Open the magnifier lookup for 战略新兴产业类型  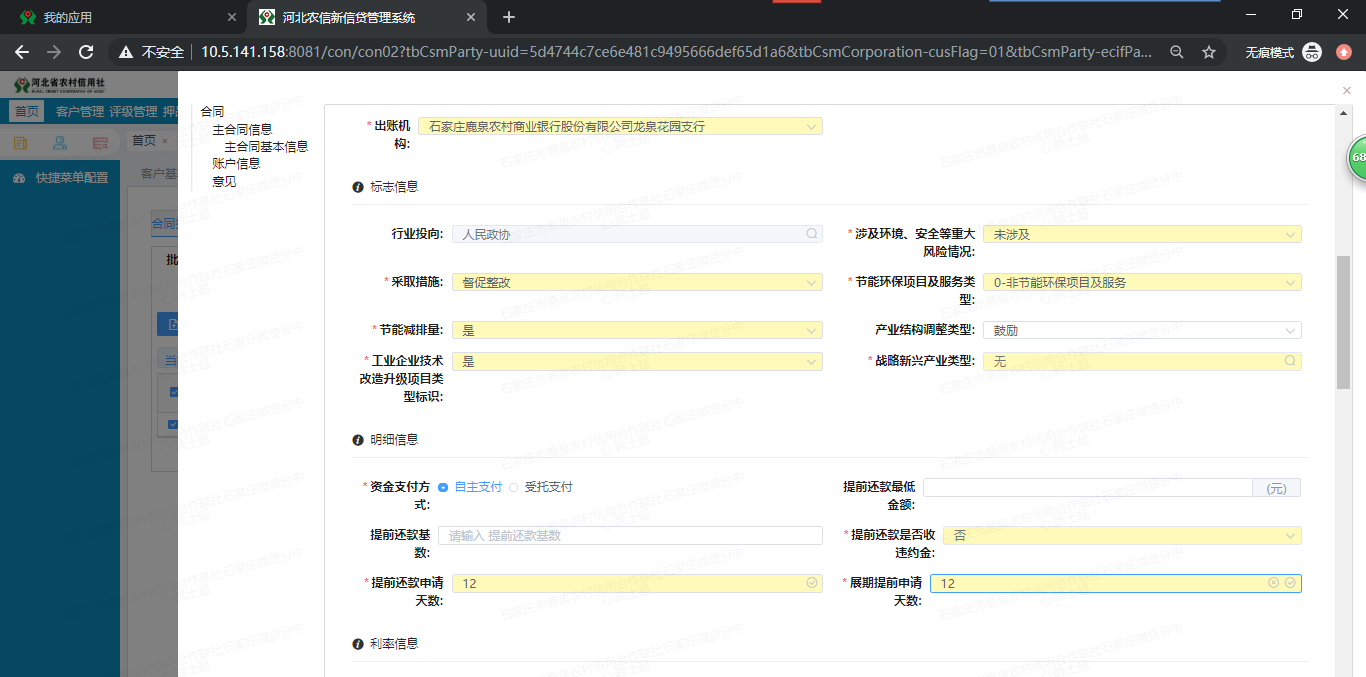pyautogui.click(x=1290, y=361)
